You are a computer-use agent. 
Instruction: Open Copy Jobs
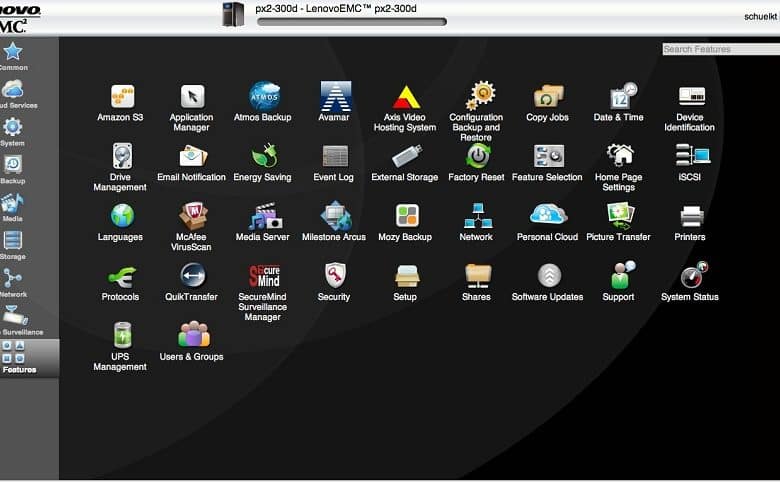point(547,103)
